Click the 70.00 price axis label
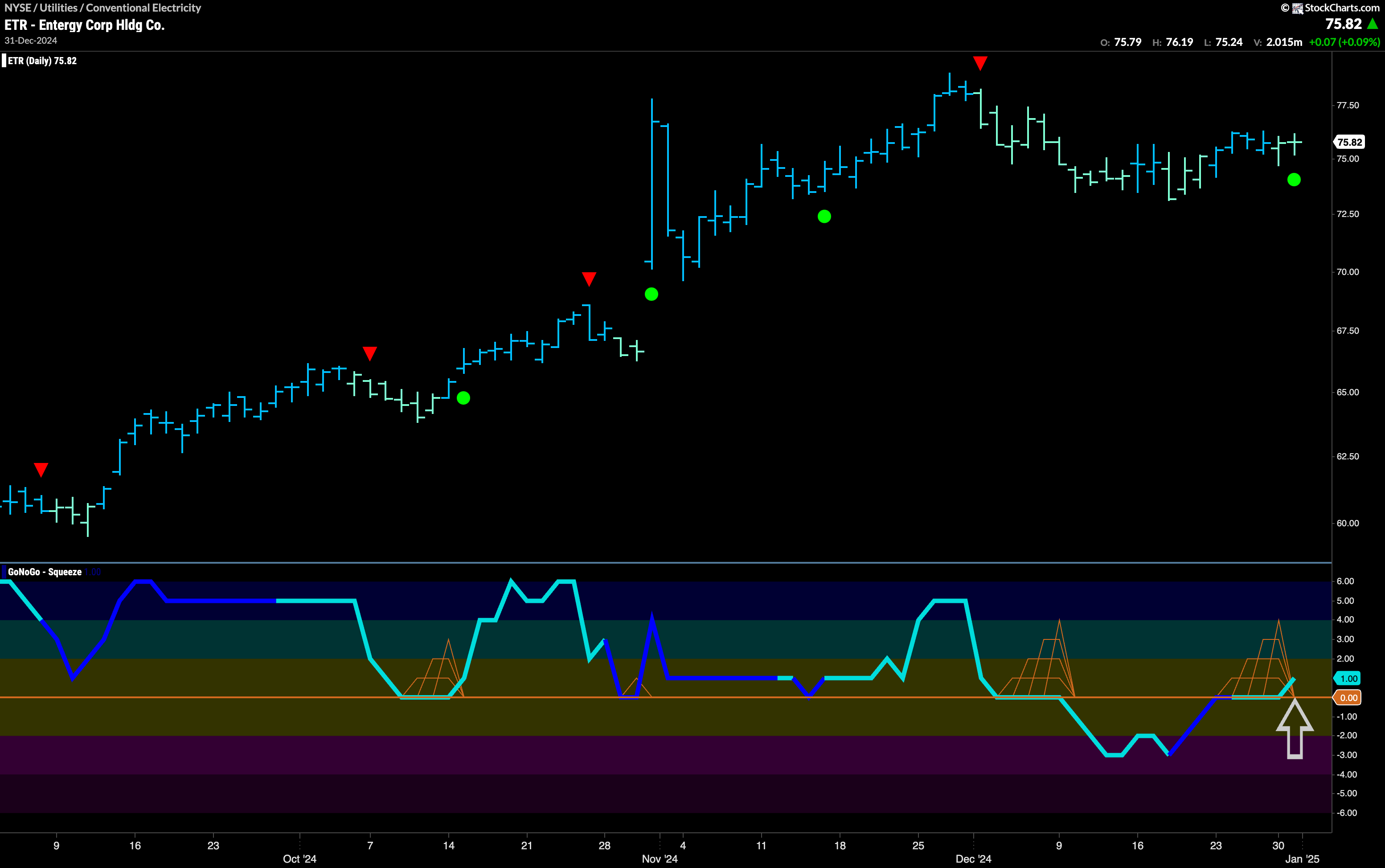 pyautogui.click(x=1347, y=271)
